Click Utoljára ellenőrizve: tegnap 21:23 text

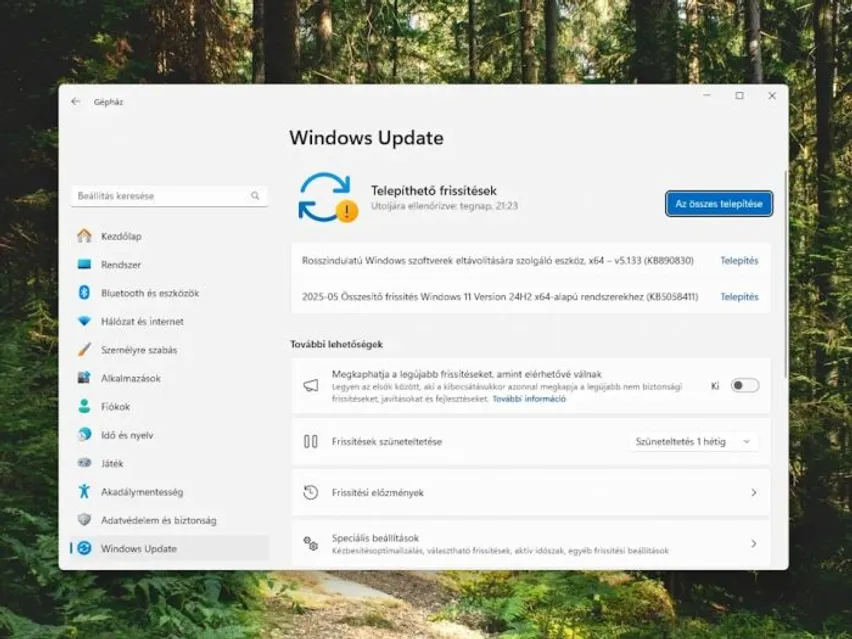pyautogui.click(x=444, y=206)
